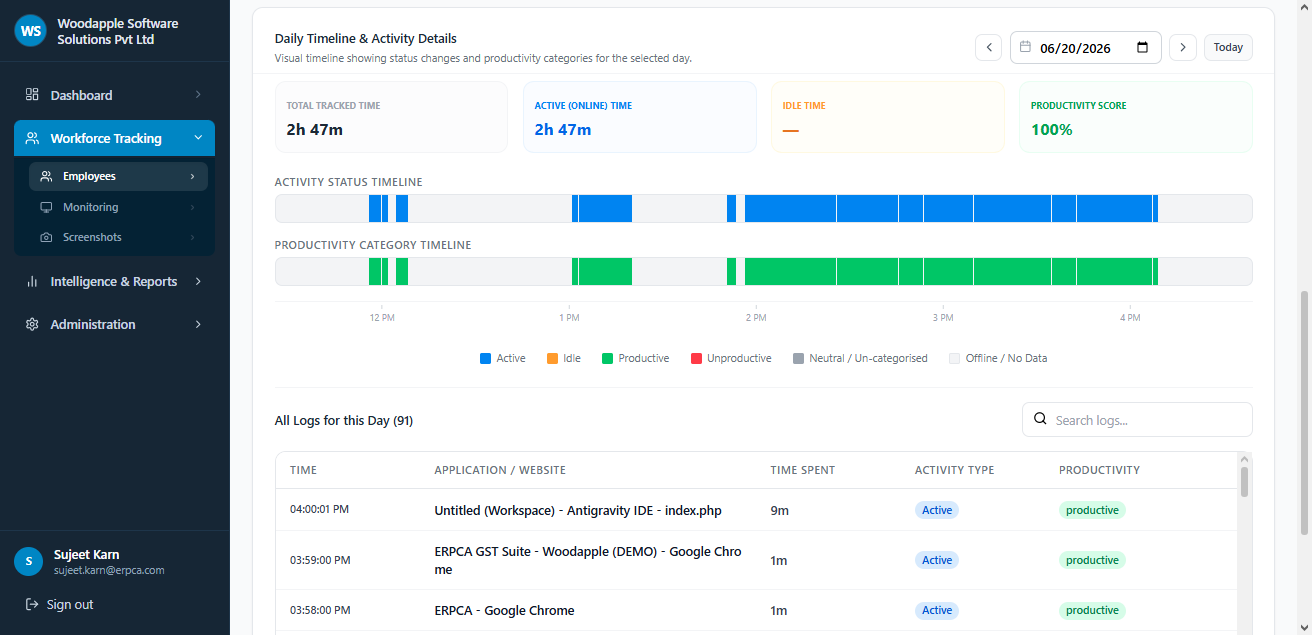Viewport: 1312px width, 635px height.
Task: Expand the Administration menu chevron
Action: (x=198, y=324)
